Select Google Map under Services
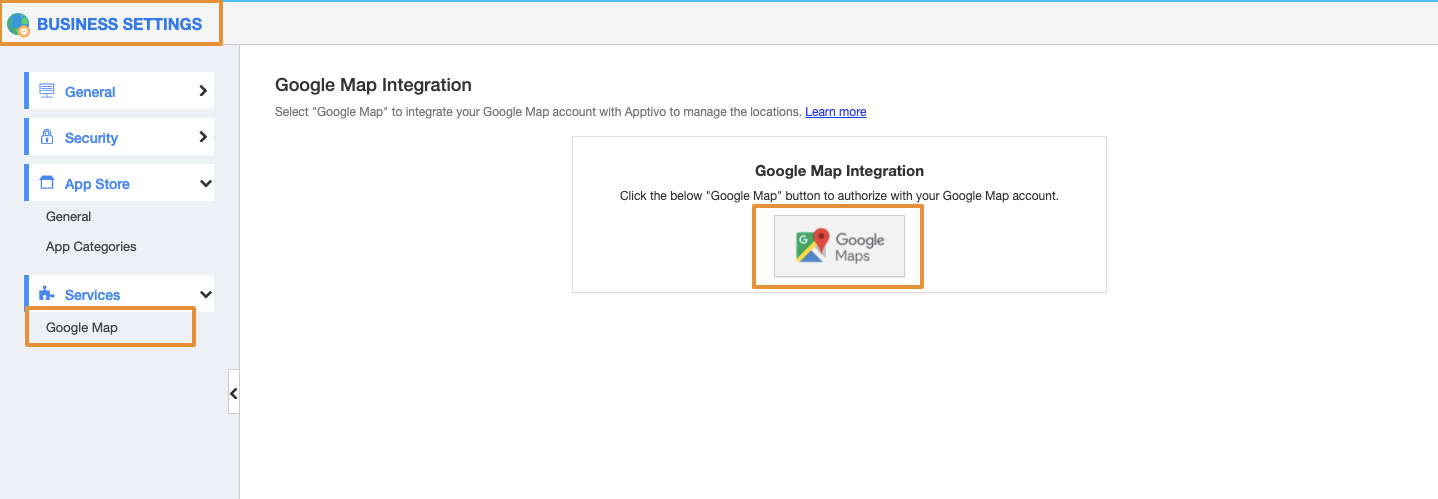 [x=82, y=327]
